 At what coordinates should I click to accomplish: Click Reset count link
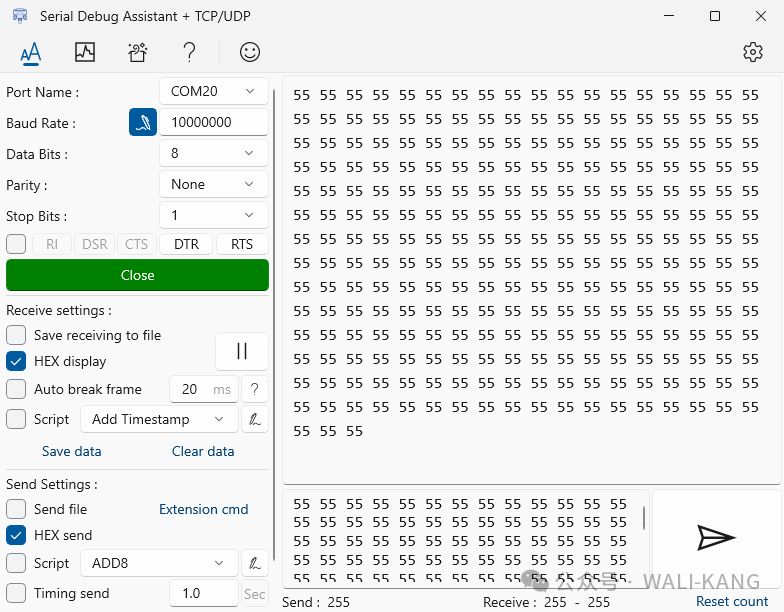[732, 601]
